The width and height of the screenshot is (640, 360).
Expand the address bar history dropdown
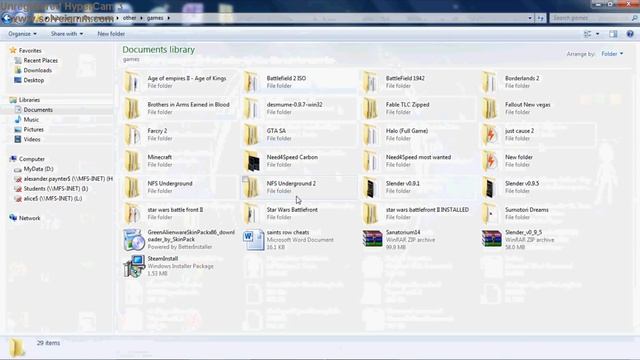pyautogui.click(x=530, y=18)
